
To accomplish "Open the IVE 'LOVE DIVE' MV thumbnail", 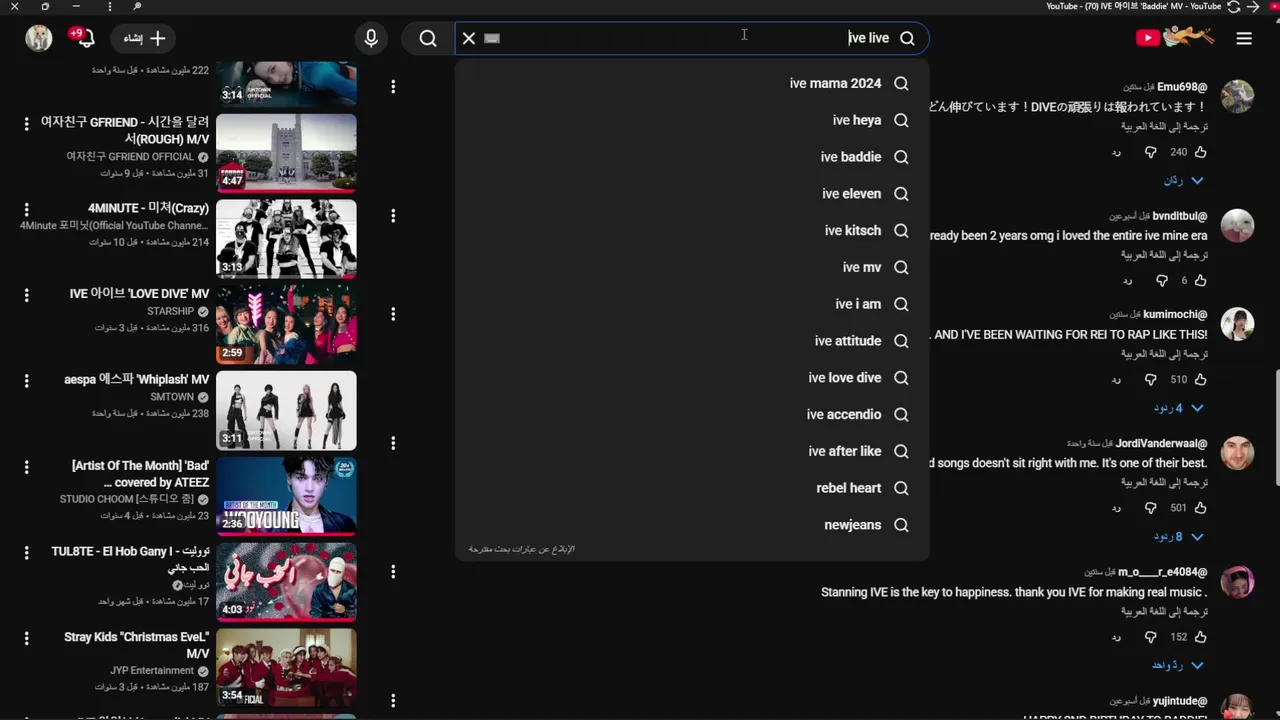I will pyautogui.click(x=286, y=325).
